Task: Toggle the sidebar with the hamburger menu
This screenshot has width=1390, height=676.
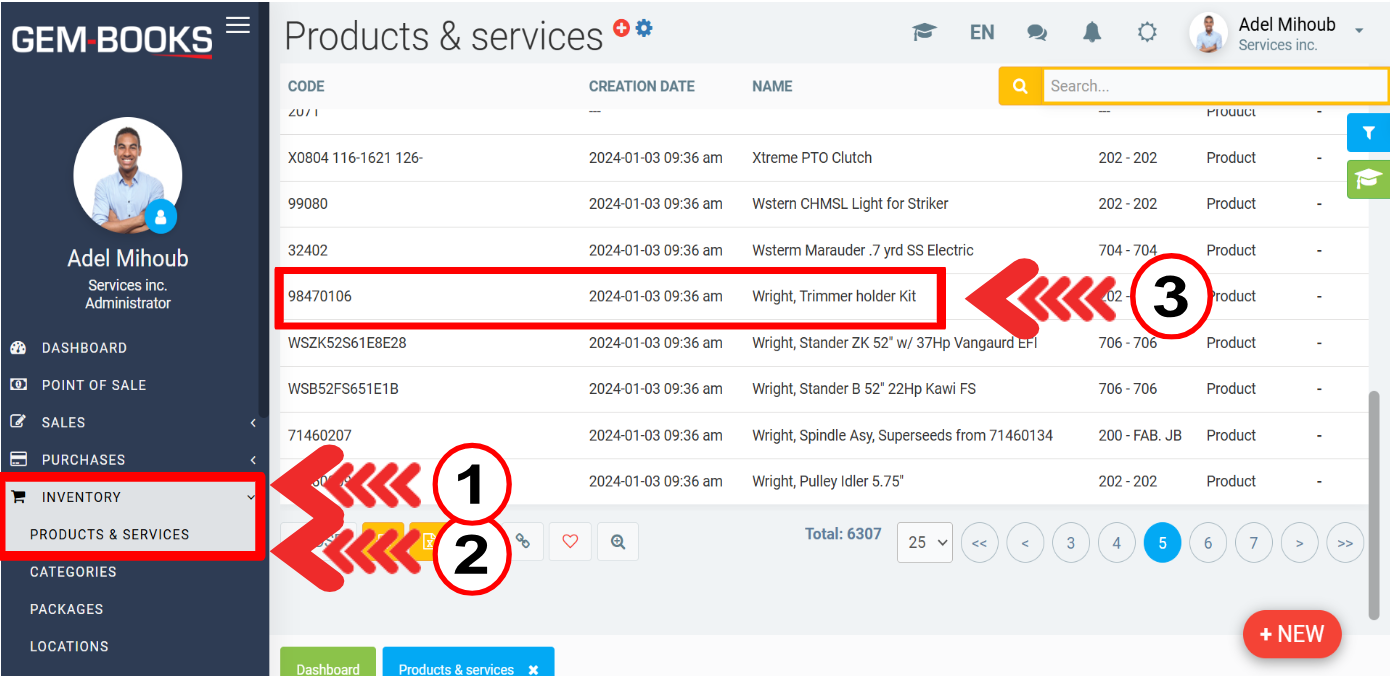Action: [238, 25]
